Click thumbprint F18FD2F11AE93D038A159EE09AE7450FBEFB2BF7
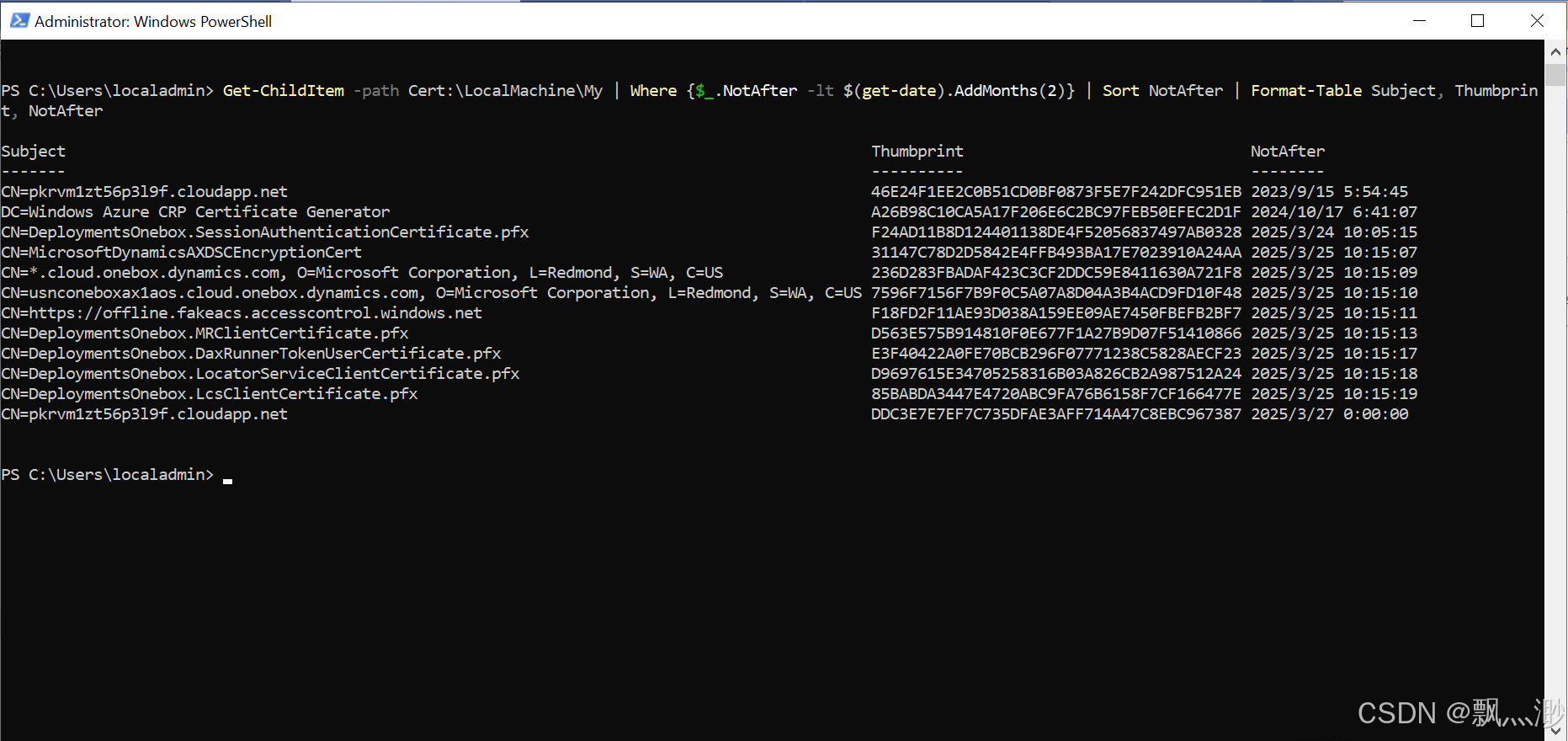Image resolution: width=1568 pixels, height=741 pixels. pyautogui.click(x=1056, y=313)
